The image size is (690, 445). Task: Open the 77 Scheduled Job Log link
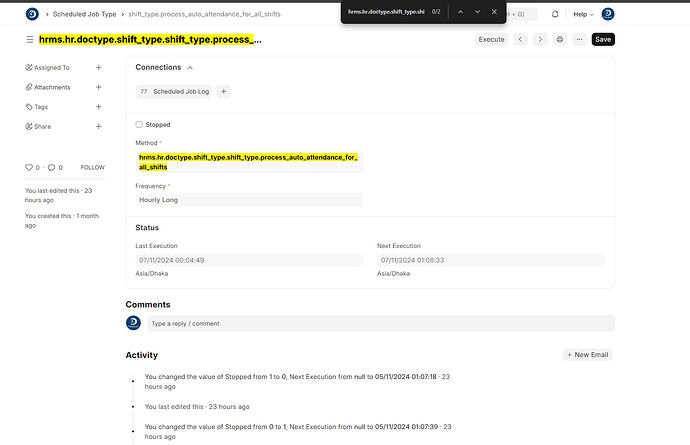click(174, 92)
